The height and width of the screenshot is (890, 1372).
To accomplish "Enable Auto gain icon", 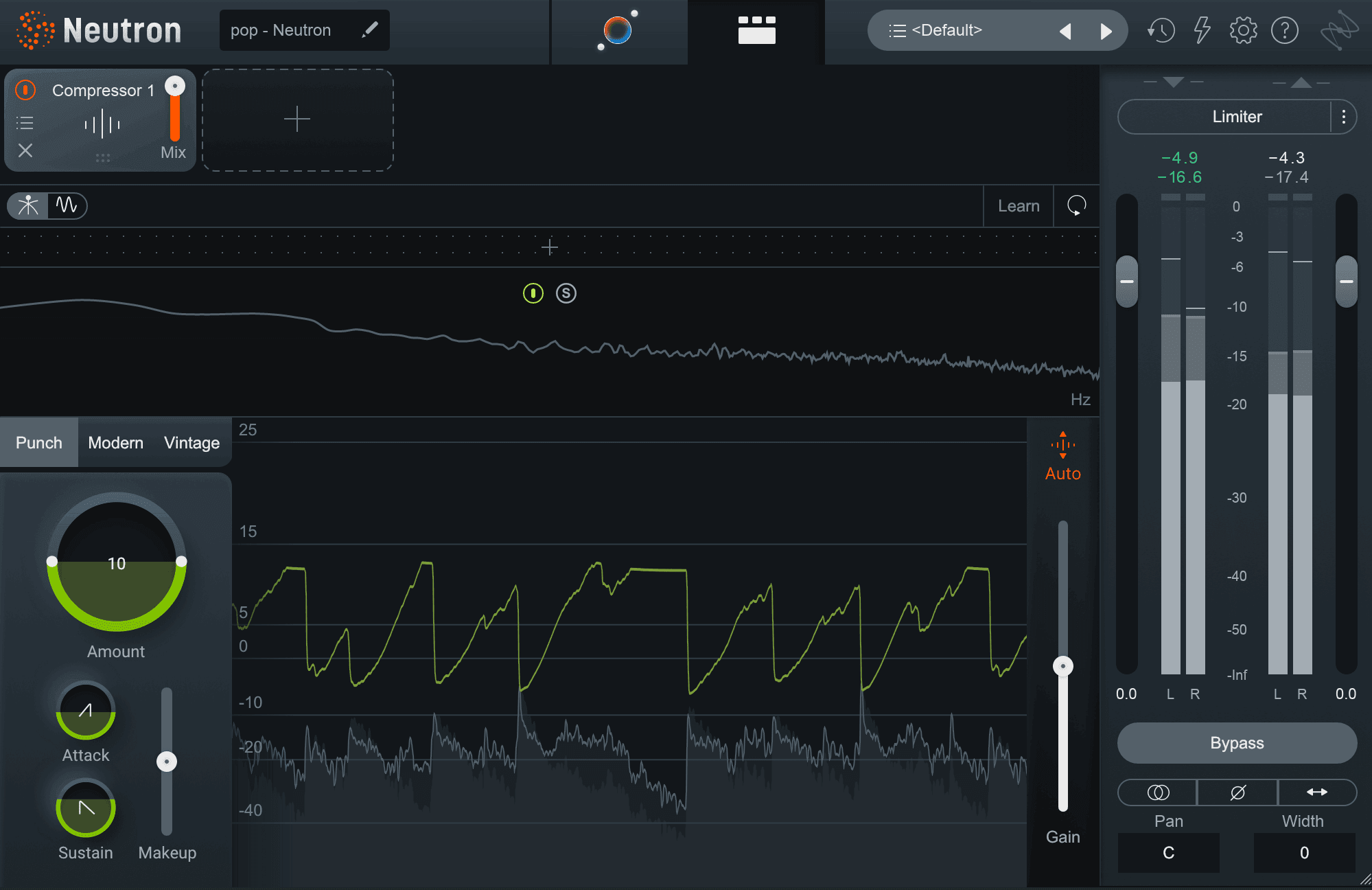I will pyautogui.click(x=1063, y=456).
